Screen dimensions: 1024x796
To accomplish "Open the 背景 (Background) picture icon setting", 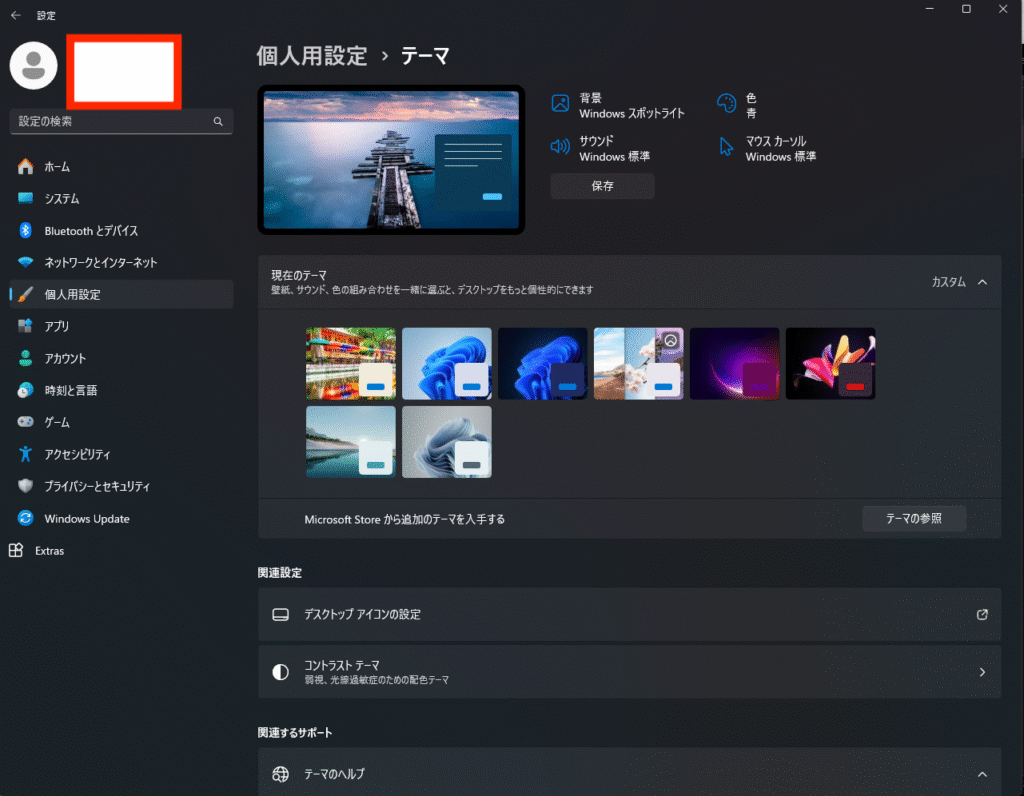I will pos(560,103).
